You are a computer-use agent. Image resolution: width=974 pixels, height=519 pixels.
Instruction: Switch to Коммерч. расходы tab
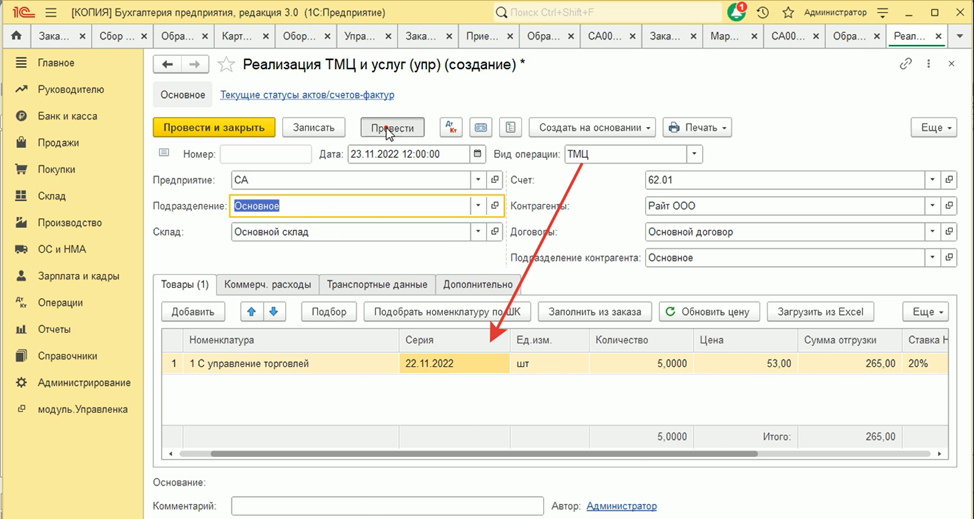[268, 284]
